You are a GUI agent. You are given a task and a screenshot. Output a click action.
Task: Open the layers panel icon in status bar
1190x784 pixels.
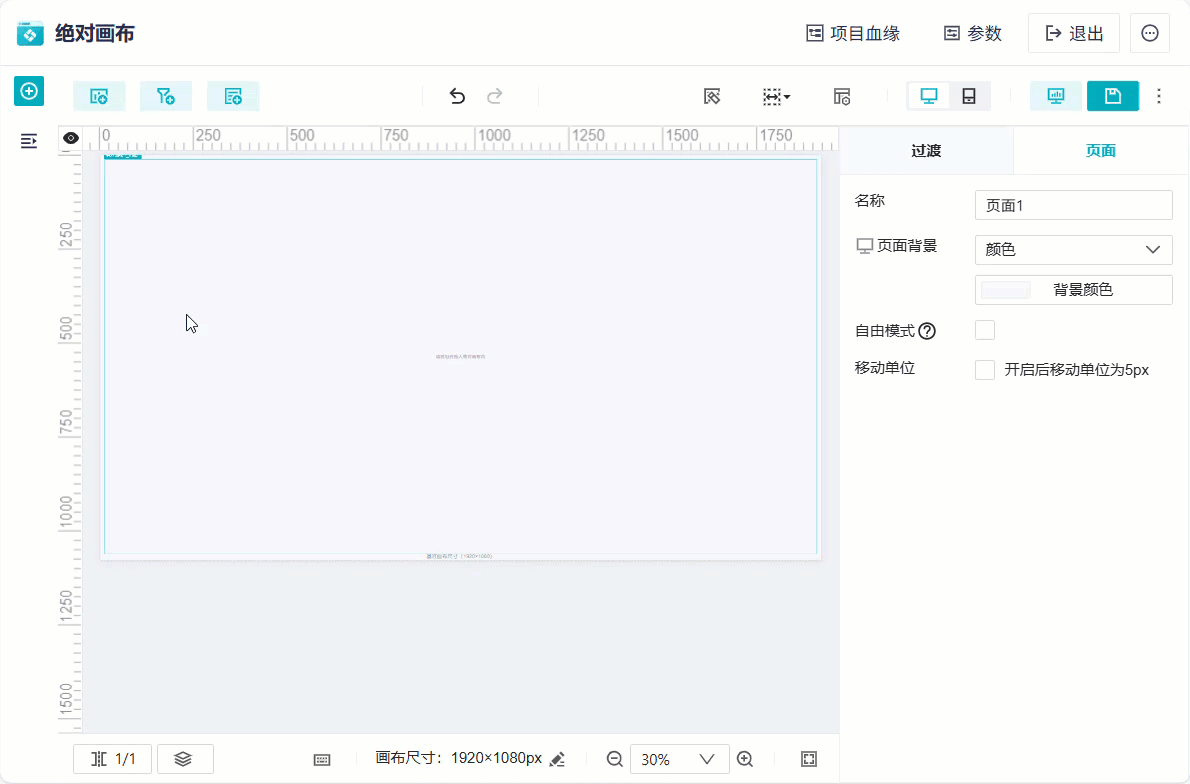pos(185,759)
